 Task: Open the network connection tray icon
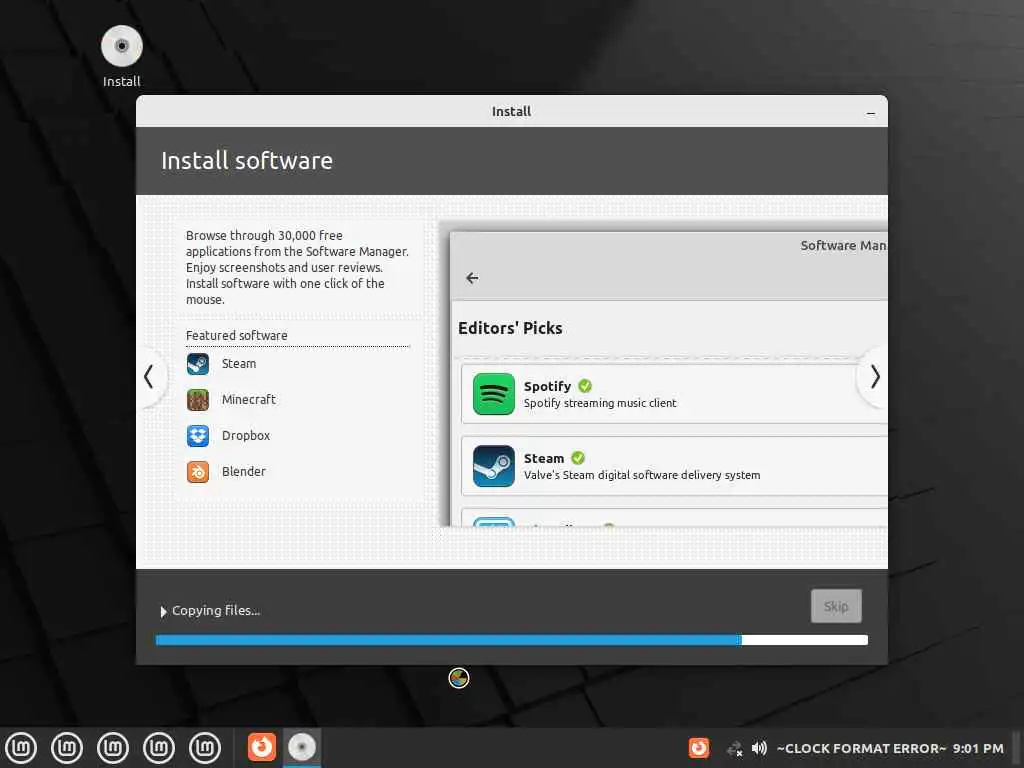735,748
